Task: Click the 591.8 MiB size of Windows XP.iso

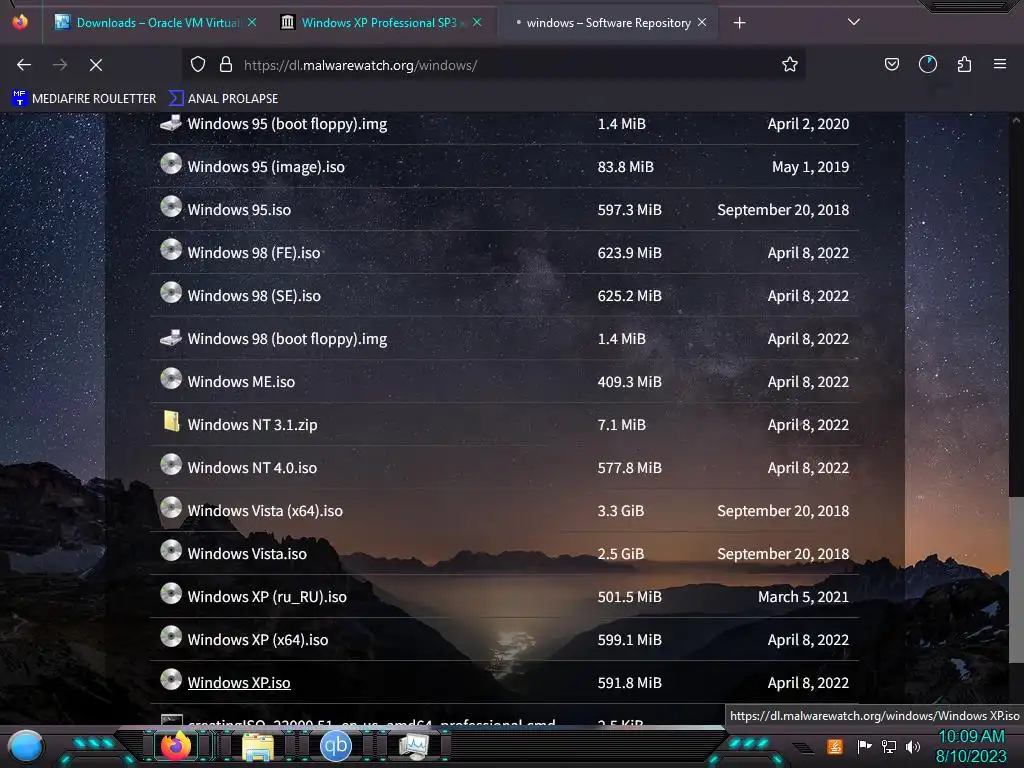Action: pyautogui.click(x=630, y=683)
